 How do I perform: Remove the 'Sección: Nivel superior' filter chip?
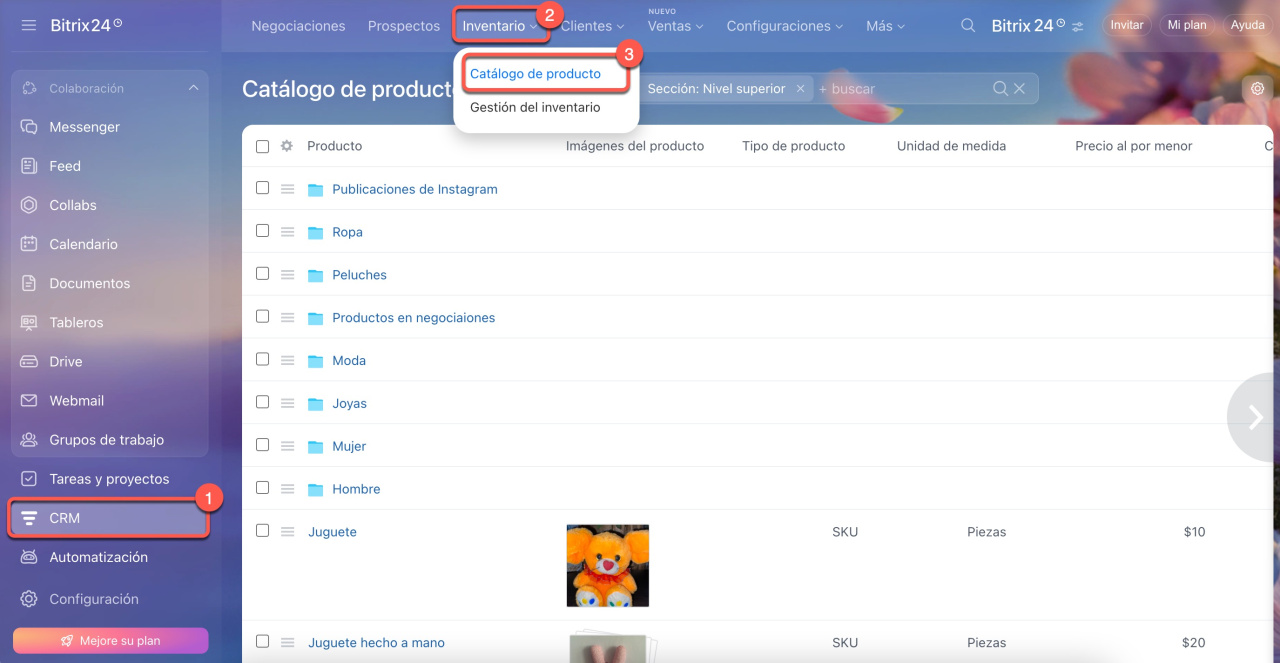(x=800, y=89)
